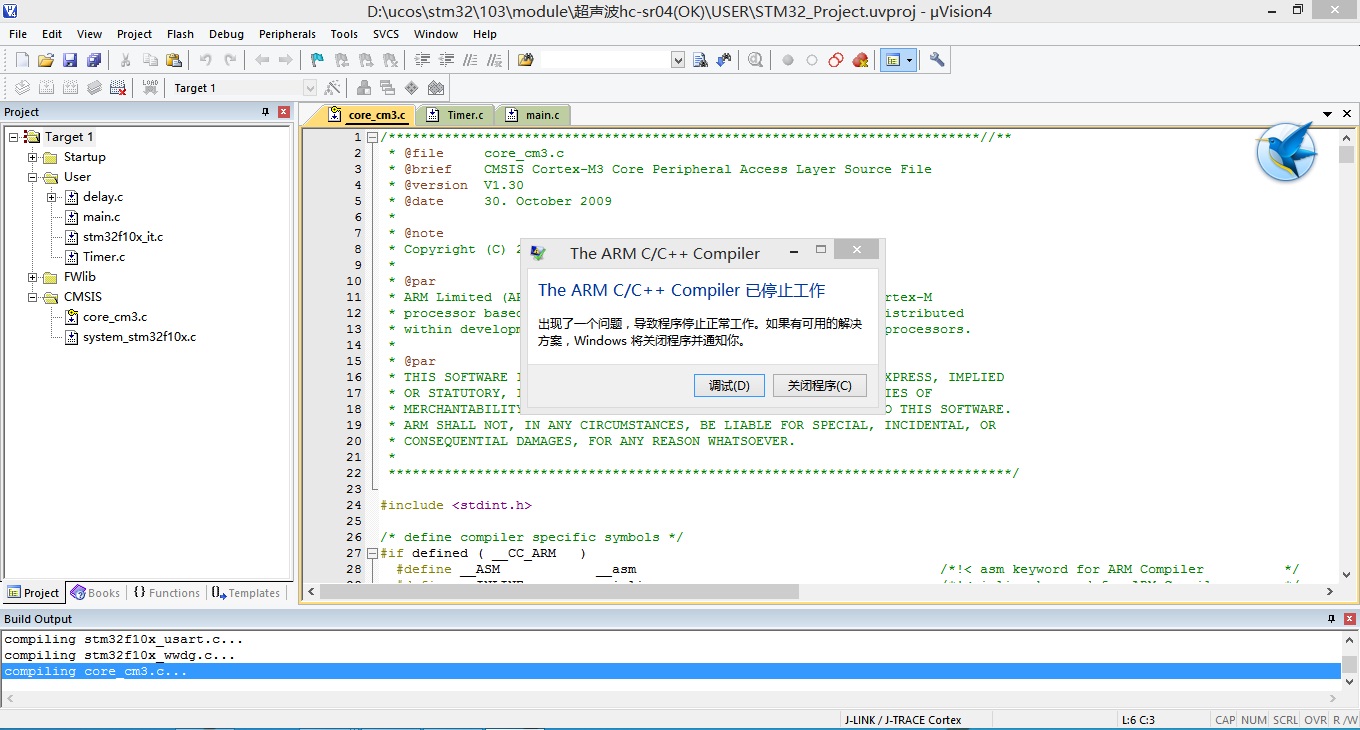Click the editor horizontal scrollbar thumb

pyautogui.click(x=559, y=592)
